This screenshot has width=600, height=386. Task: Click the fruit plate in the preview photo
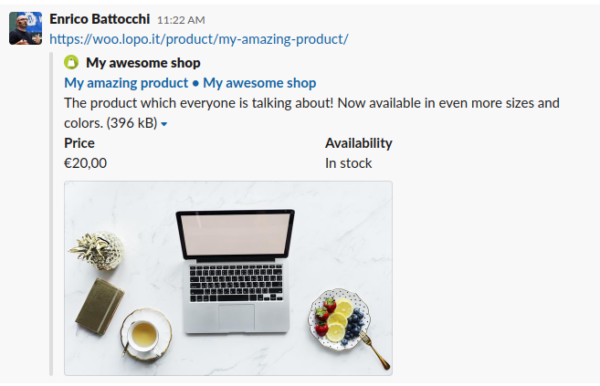tap(340, 319)
